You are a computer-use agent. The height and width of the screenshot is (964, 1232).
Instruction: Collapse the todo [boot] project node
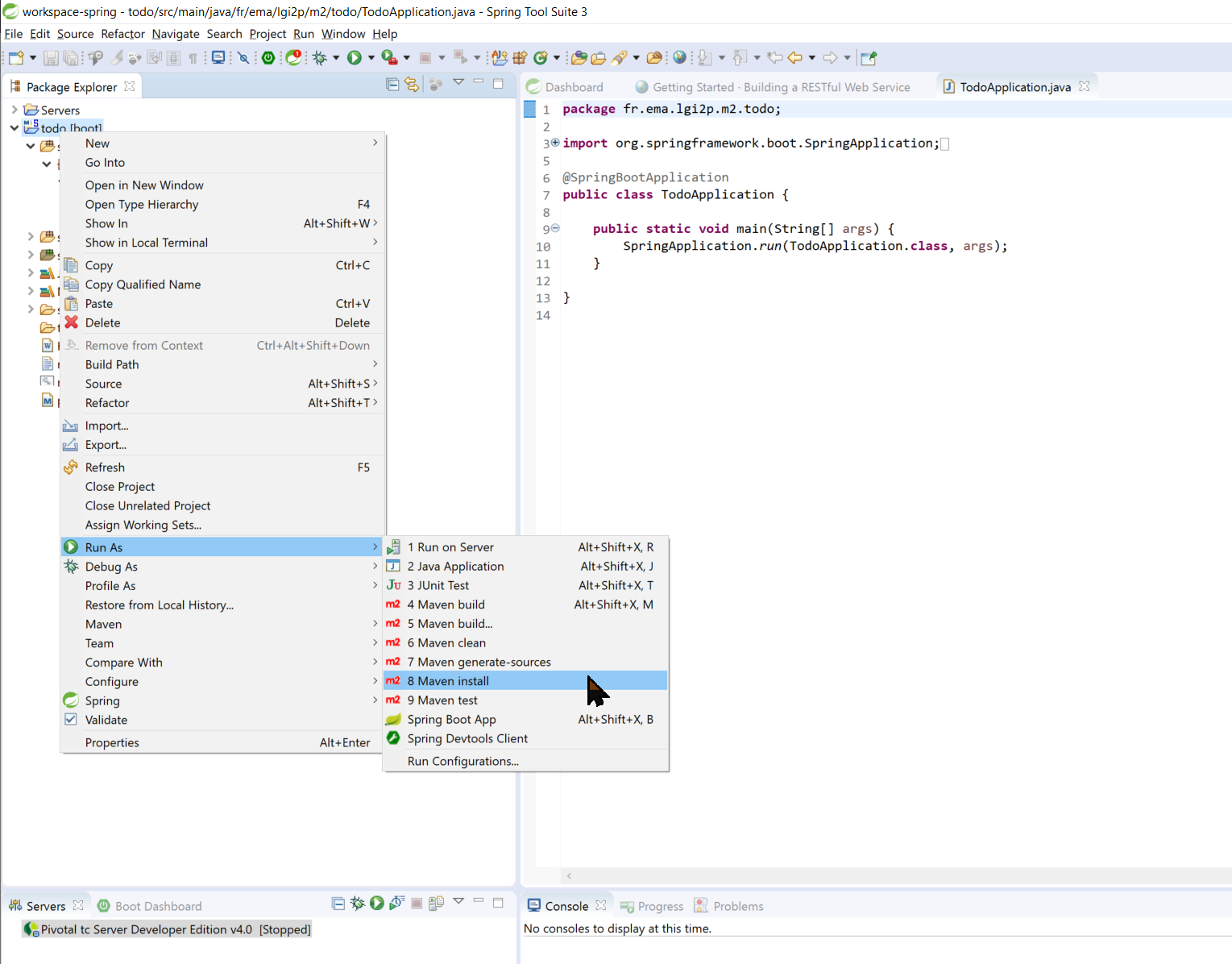point(15,127)
